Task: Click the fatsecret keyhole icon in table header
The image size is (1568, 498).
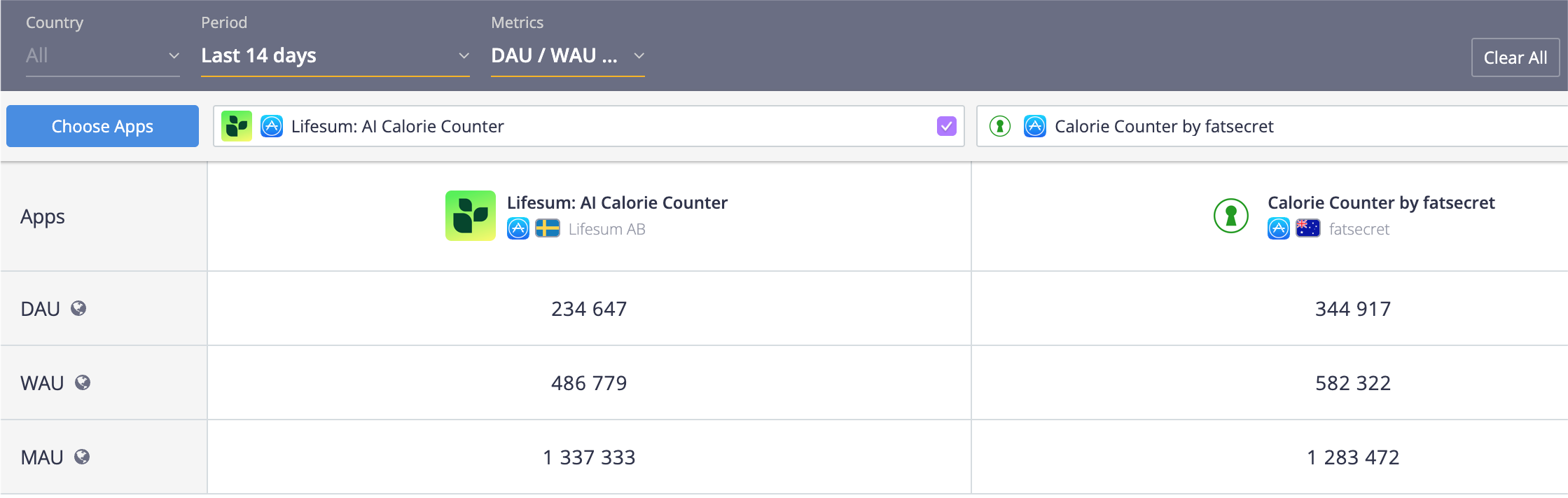Action: (x=1230, y=216)
